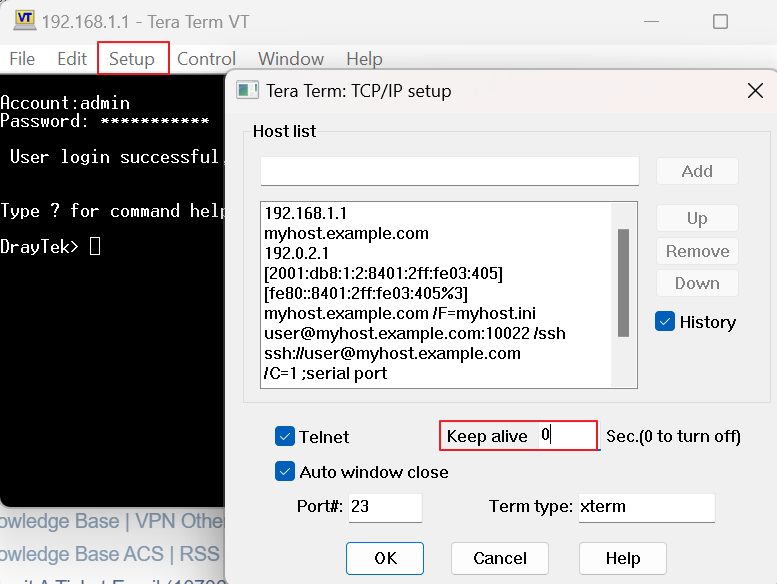Click the Help button in dialog
This screenshot has height=584, width=777.
(622, 558)
